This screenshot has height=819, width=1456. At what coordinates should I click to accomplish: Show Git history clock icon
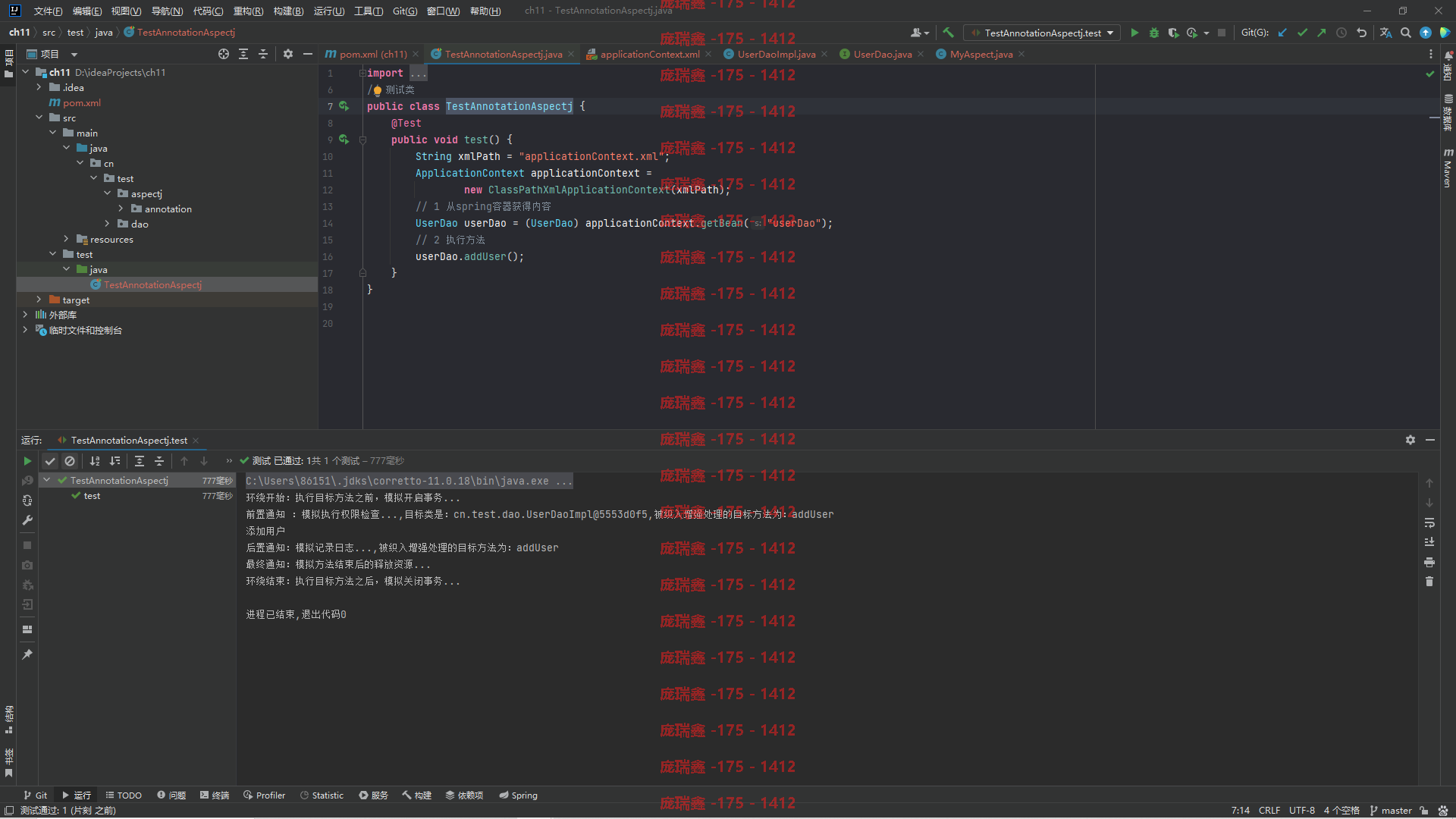[1341, 33]
